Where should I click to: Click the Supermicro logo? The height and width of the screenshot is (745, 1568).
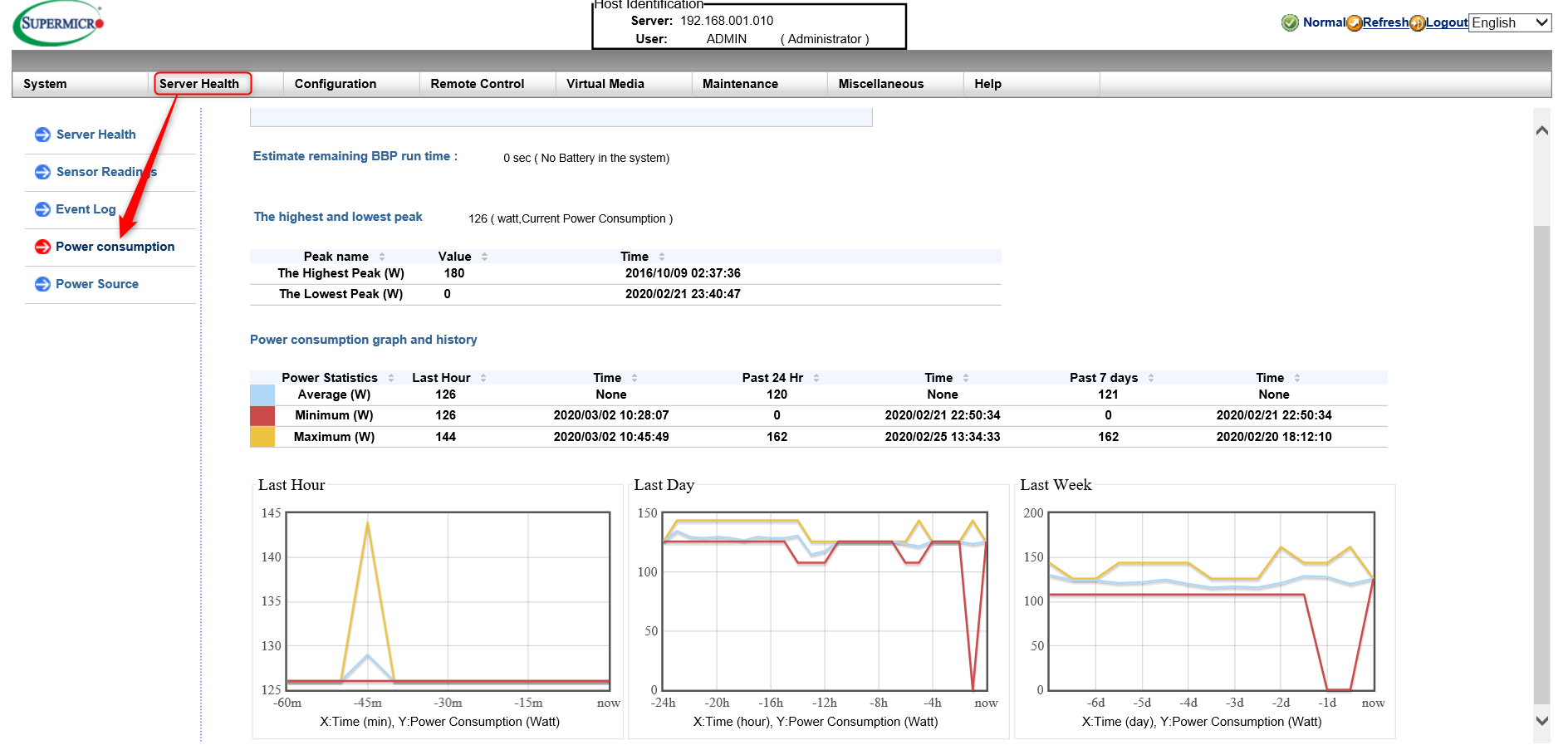click(x=58, y=23)
